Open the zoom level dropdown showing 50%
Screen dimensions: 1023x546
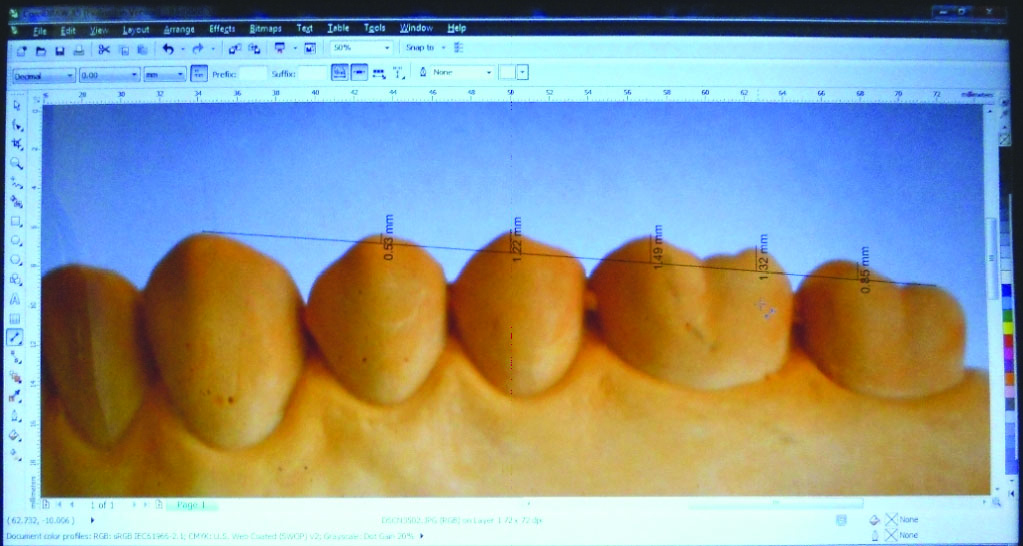[x=361, y=48]
